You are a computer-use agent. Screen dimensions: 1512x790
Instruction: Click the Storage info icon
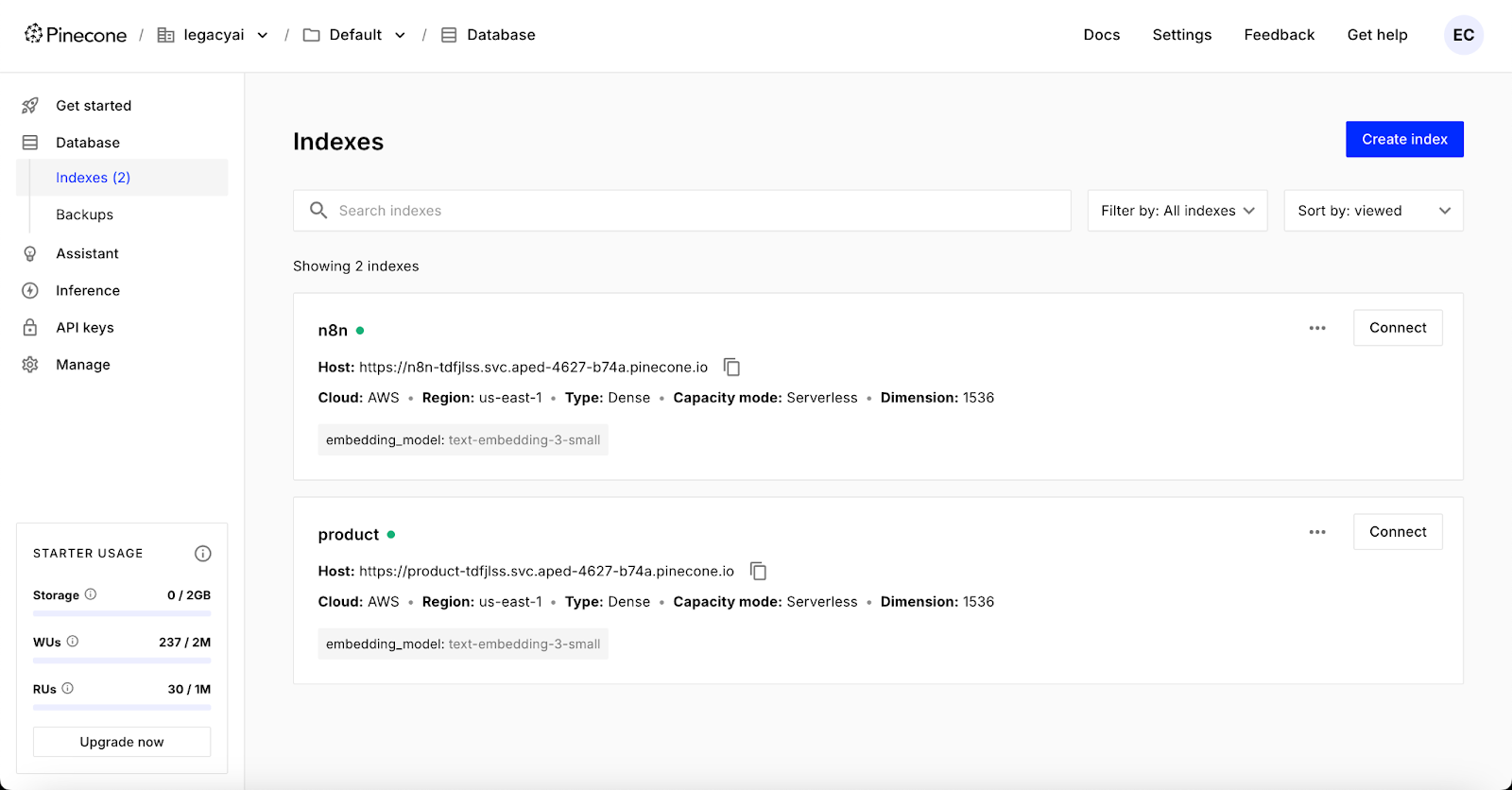(91, 594)
